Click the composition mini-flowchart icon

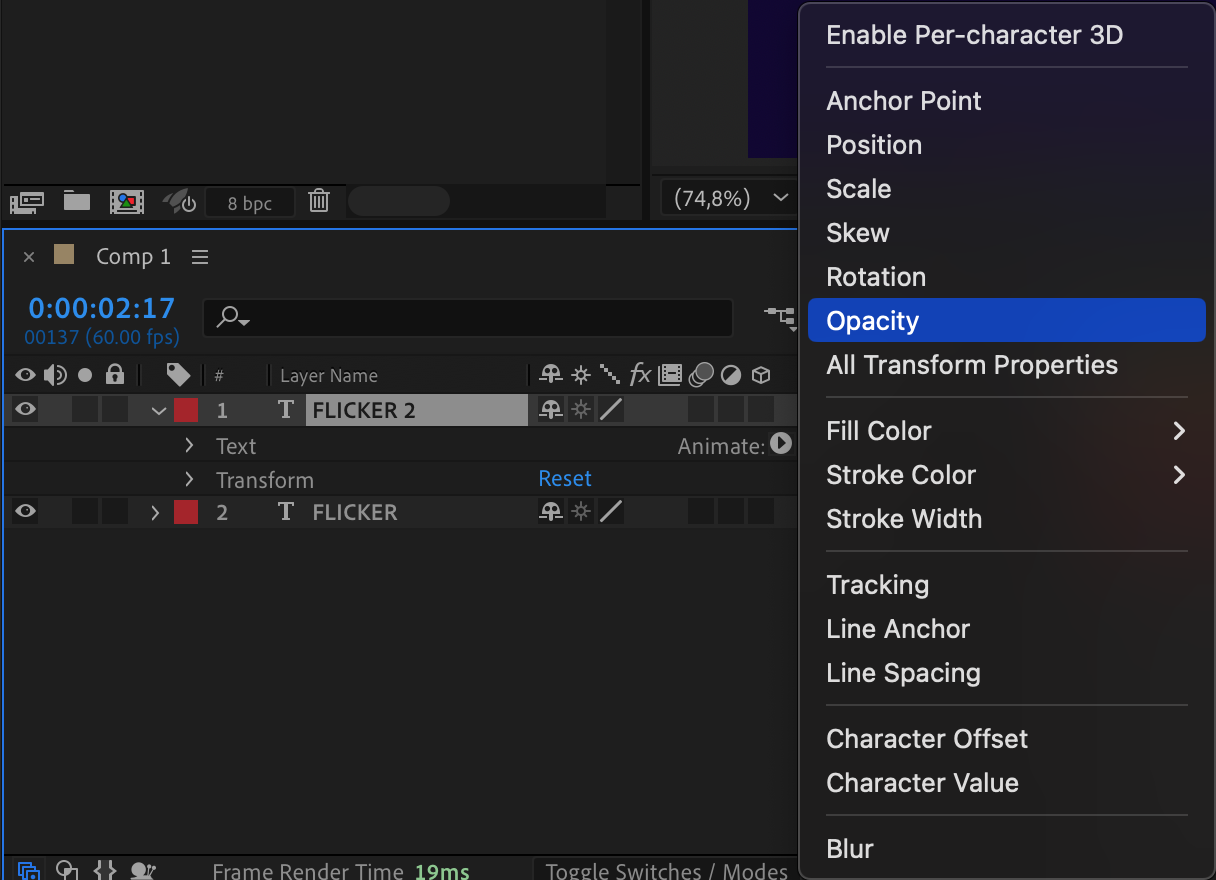(780, 317)
